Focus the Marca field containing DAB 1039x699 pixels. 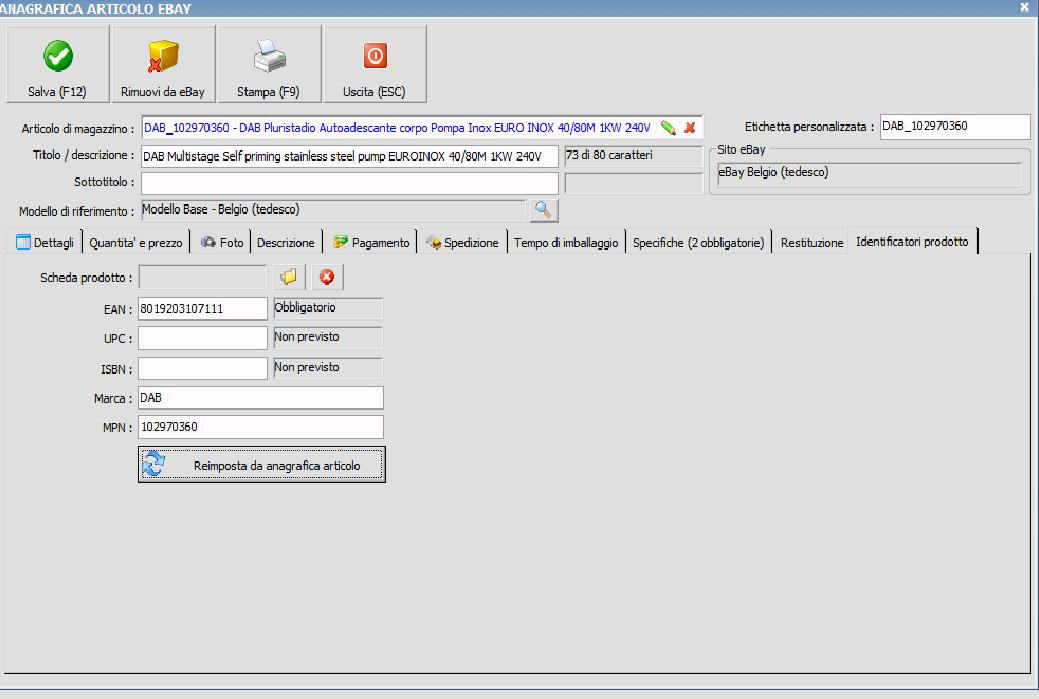pos(261,398)
